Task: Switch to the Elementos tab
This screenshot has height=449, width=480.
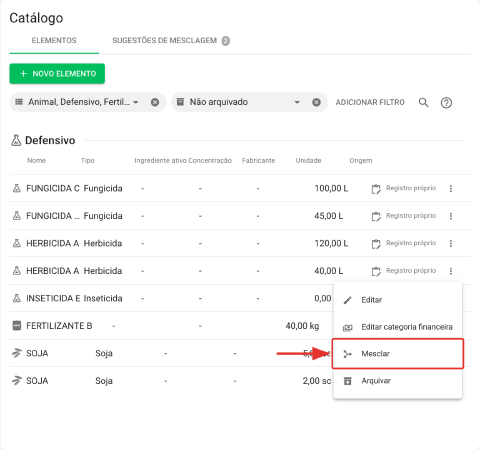Action: click(x=54, y=41)
